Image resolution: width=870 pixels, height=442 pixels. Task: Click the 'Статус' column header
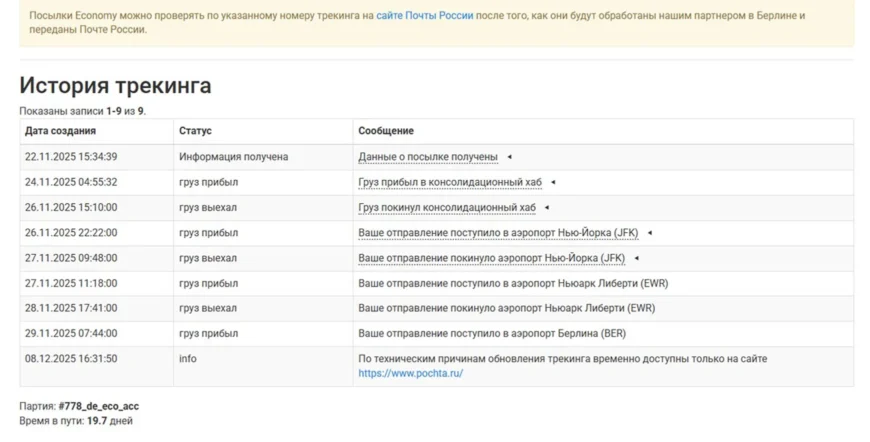click(x=195, y=131)
